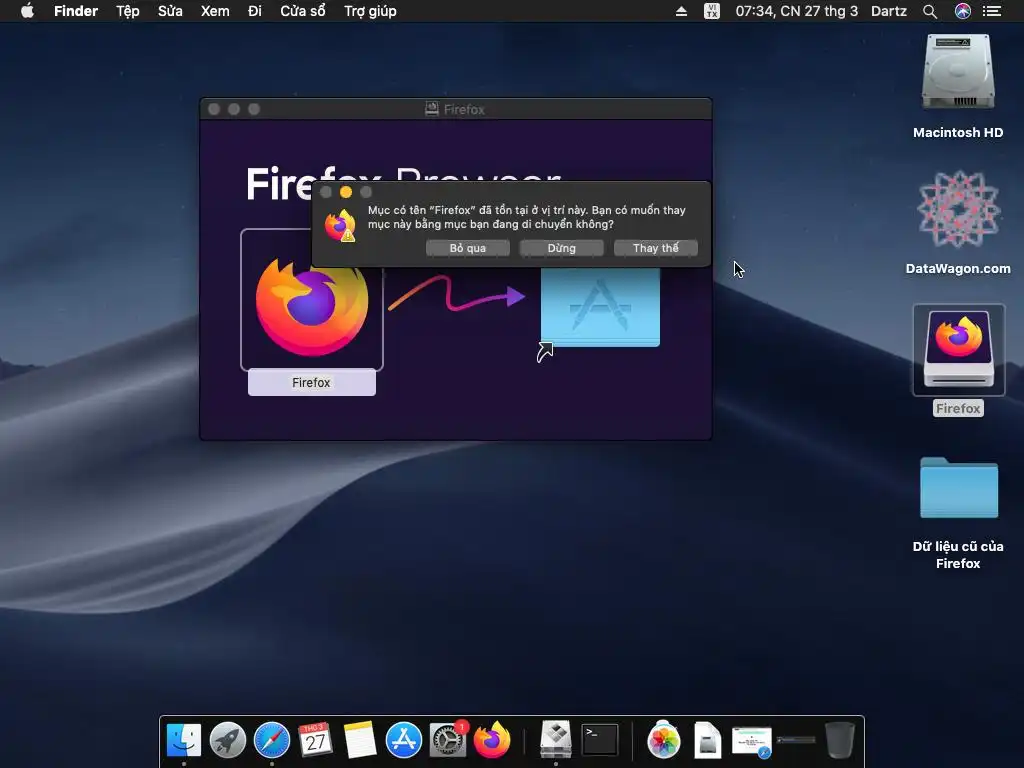Open the Tệp menu
This screenshot has height=768, width=1024.
pos(128,11)
